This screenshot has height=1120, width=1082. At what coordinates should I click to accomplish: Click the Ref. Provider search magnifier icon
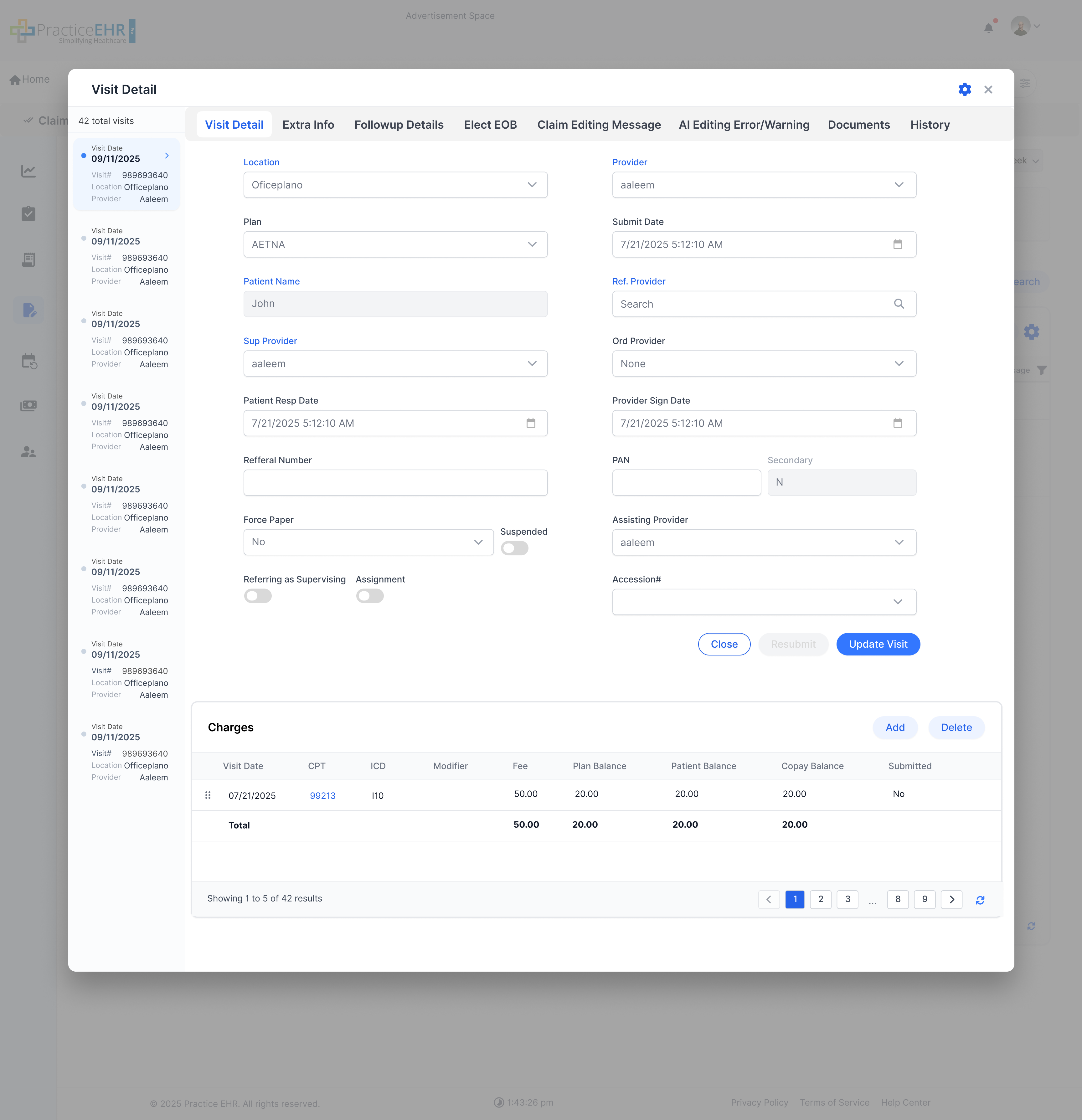coord(899,304)
